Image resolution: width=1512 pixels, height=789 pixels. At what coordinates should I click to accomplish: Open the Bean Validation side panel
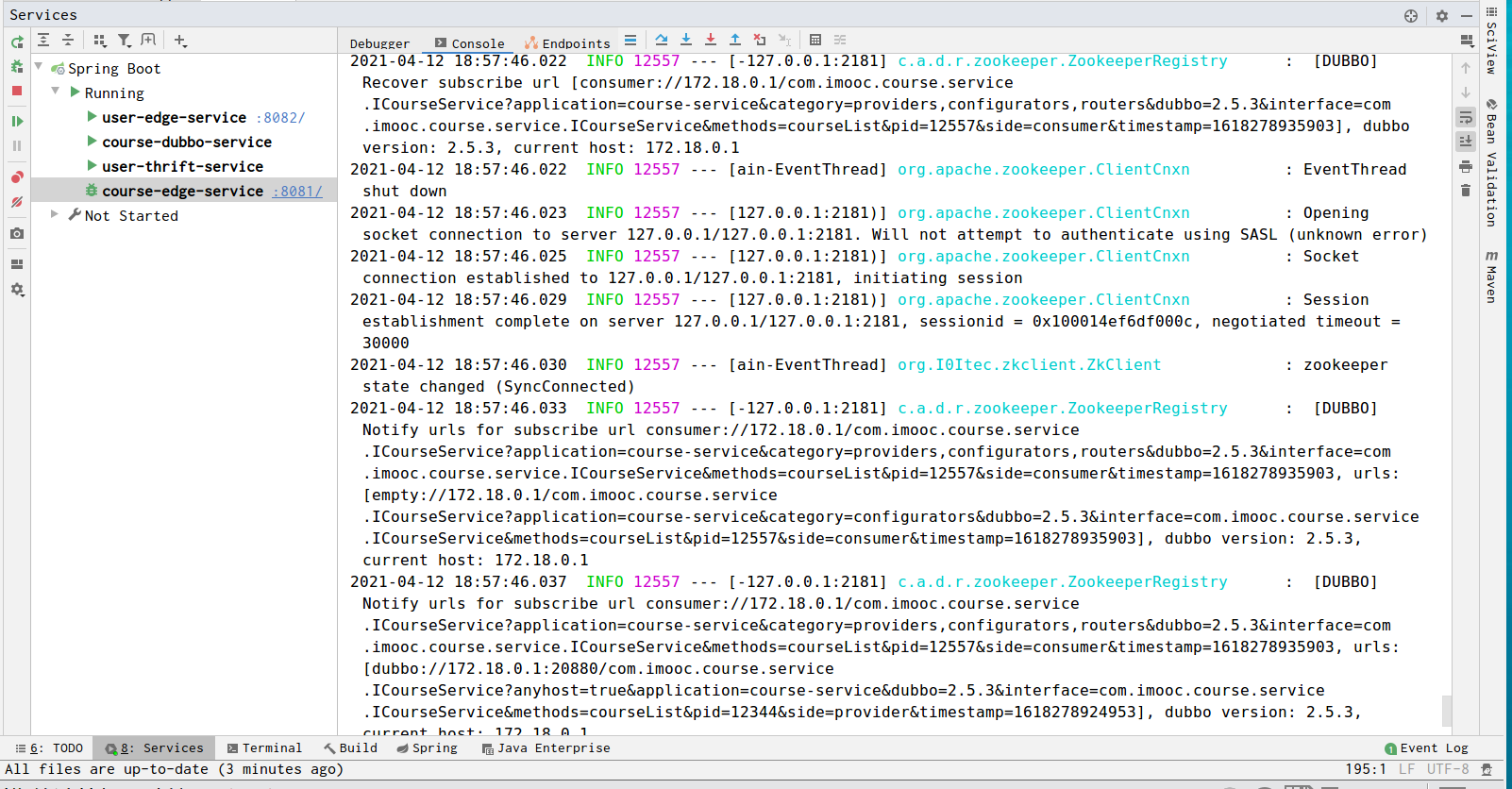point(1491,162)
